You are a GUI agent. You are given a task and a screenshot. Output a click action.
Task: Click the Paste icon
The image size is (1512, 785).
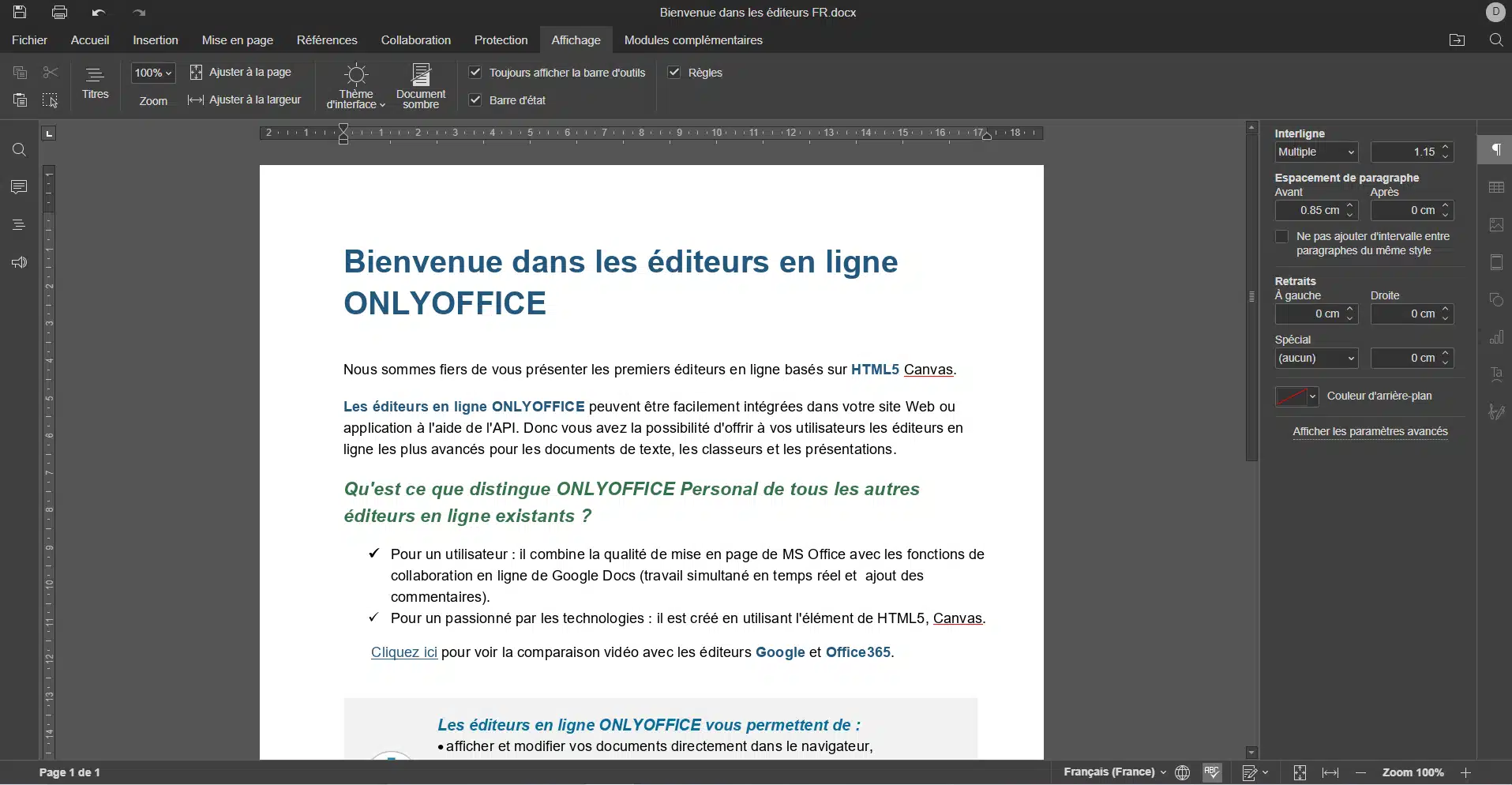pyautogui.click(x=20, y=100)
